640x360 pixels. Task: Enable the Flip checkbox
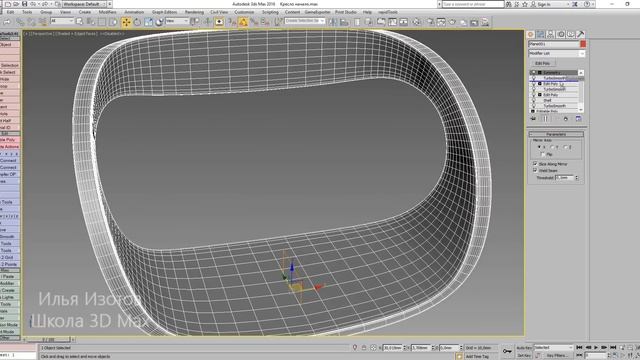click(x=543, y=154)
